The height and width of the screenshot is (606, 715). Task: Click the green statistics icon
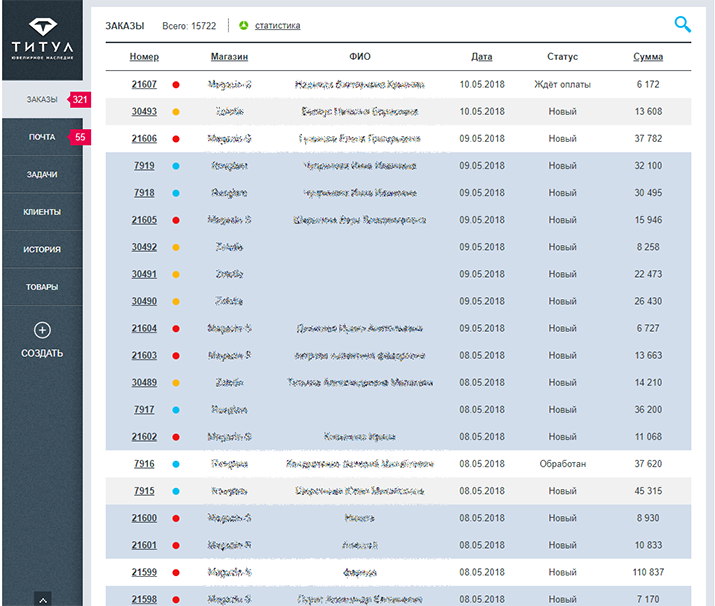pyautogui.click(x=244, y=26)
